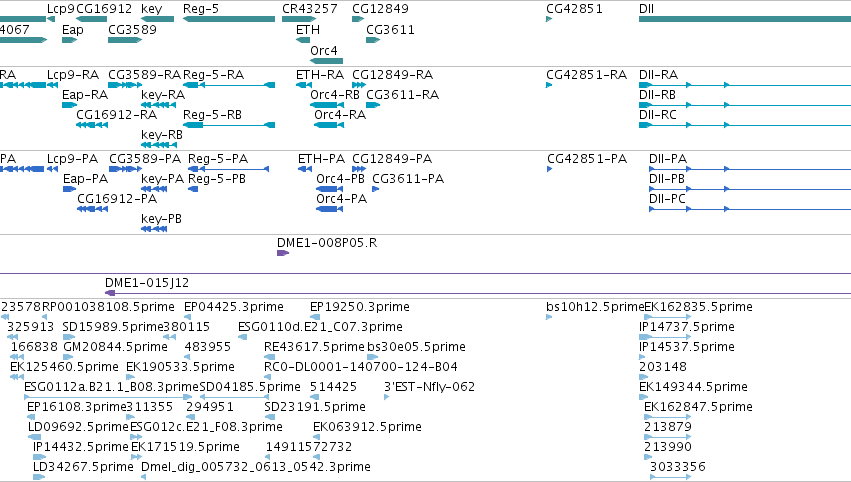Click protein Dll-PA
This screenshot has height=482, width=851.
[x=668, y=159]
